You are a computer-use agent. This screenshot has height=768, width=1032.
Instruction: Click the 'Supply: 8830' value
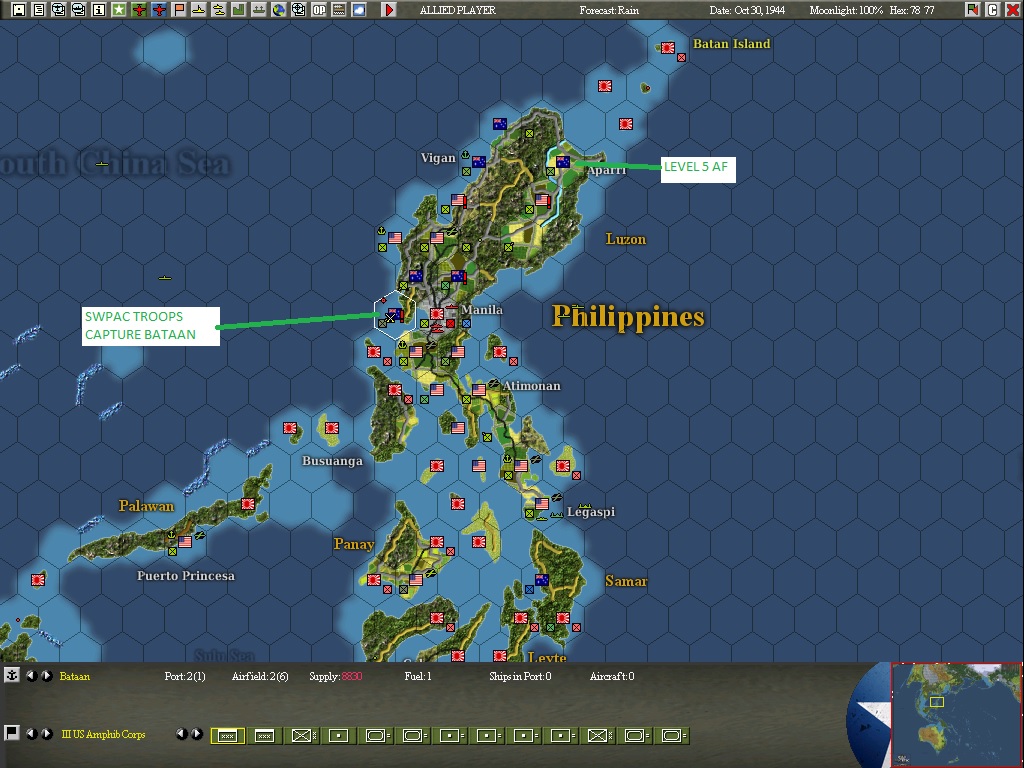[336, 676]
